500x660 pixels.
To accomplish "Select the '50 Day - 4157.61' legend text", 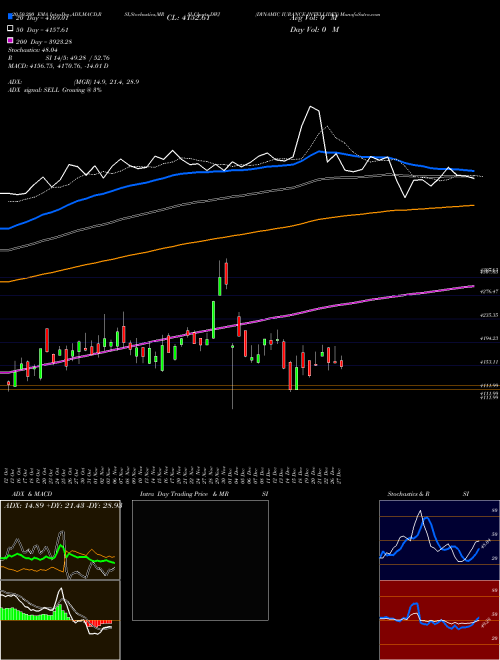I will (43, 29).
